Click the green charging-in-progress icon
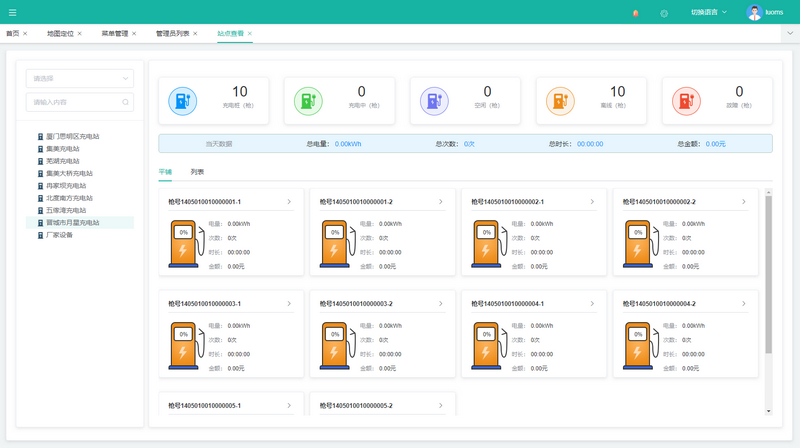 (x=308, y=101)
